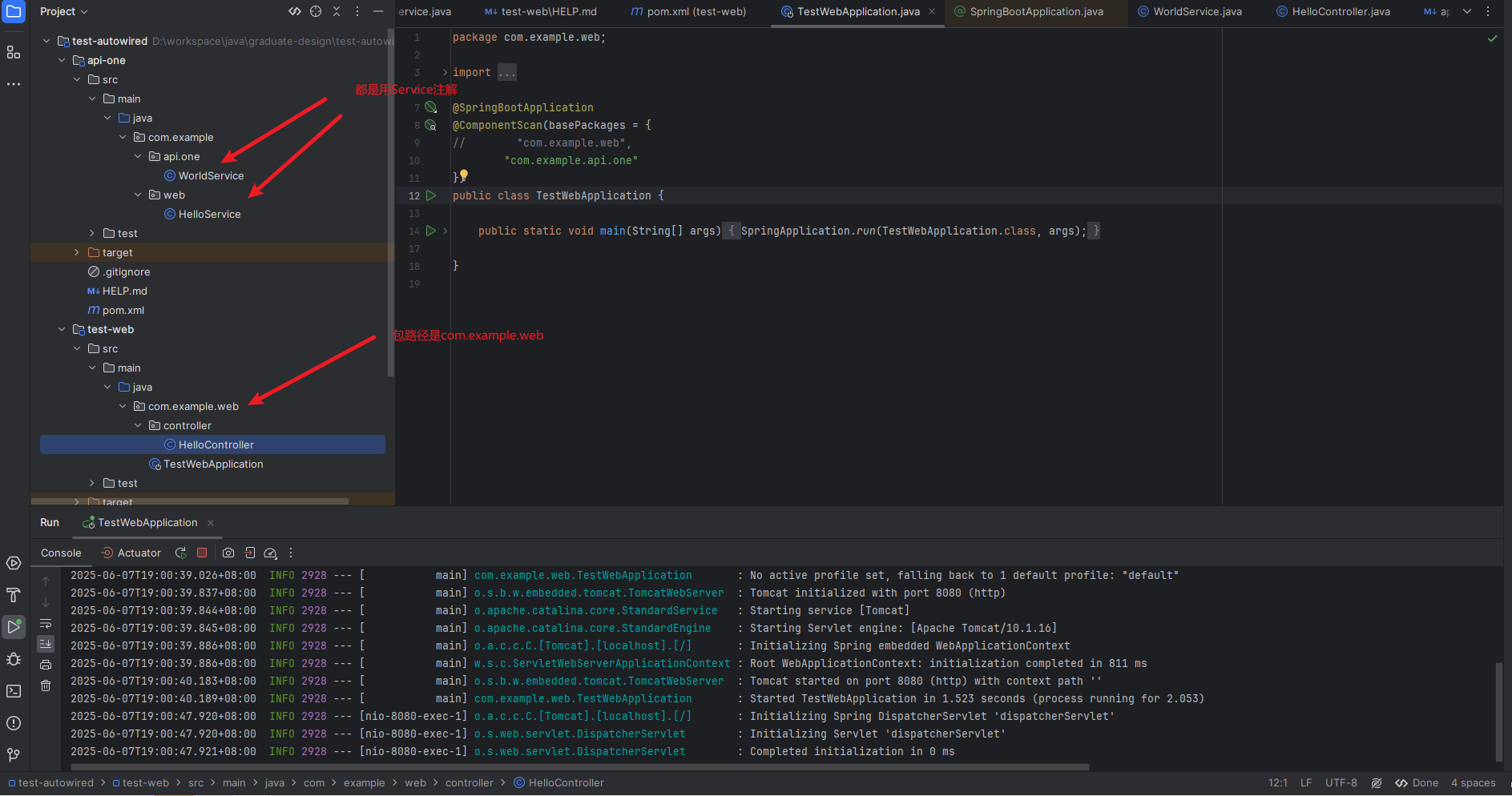The width and height of the screenshot is (1512, 796).
Task: Stop the running application with red square
Action: tap(202, 553)
